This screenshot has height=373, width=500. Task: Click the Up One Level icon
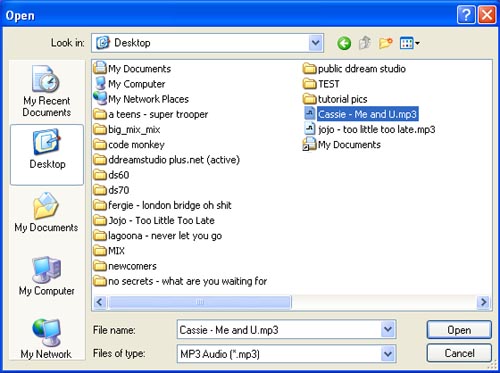coord(365,43)
